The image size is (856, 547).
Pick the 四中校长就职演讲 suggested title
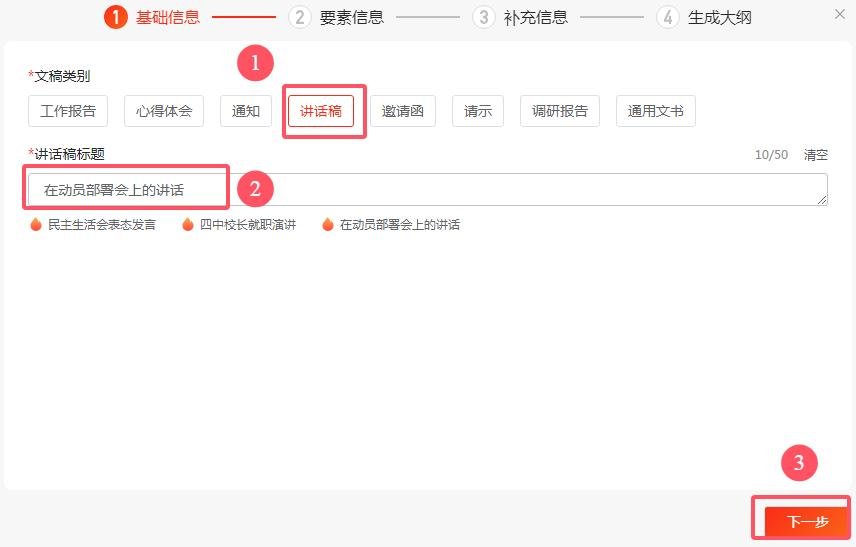click(x=248, y=225)
